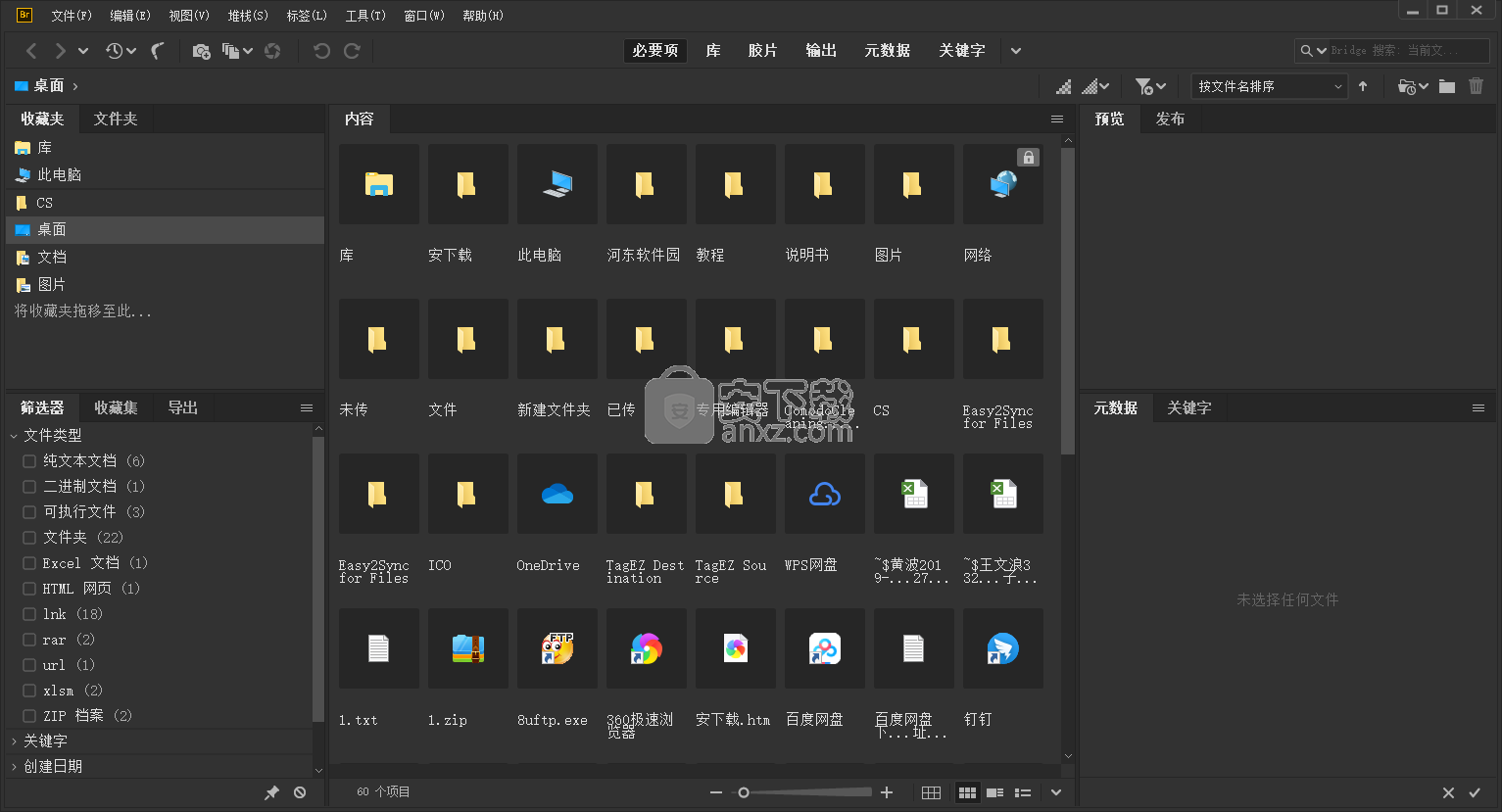The width and height of the screenshot is (1502, 812).
Task: Toggle ascending order arrow
Action: pos(1363,86)
